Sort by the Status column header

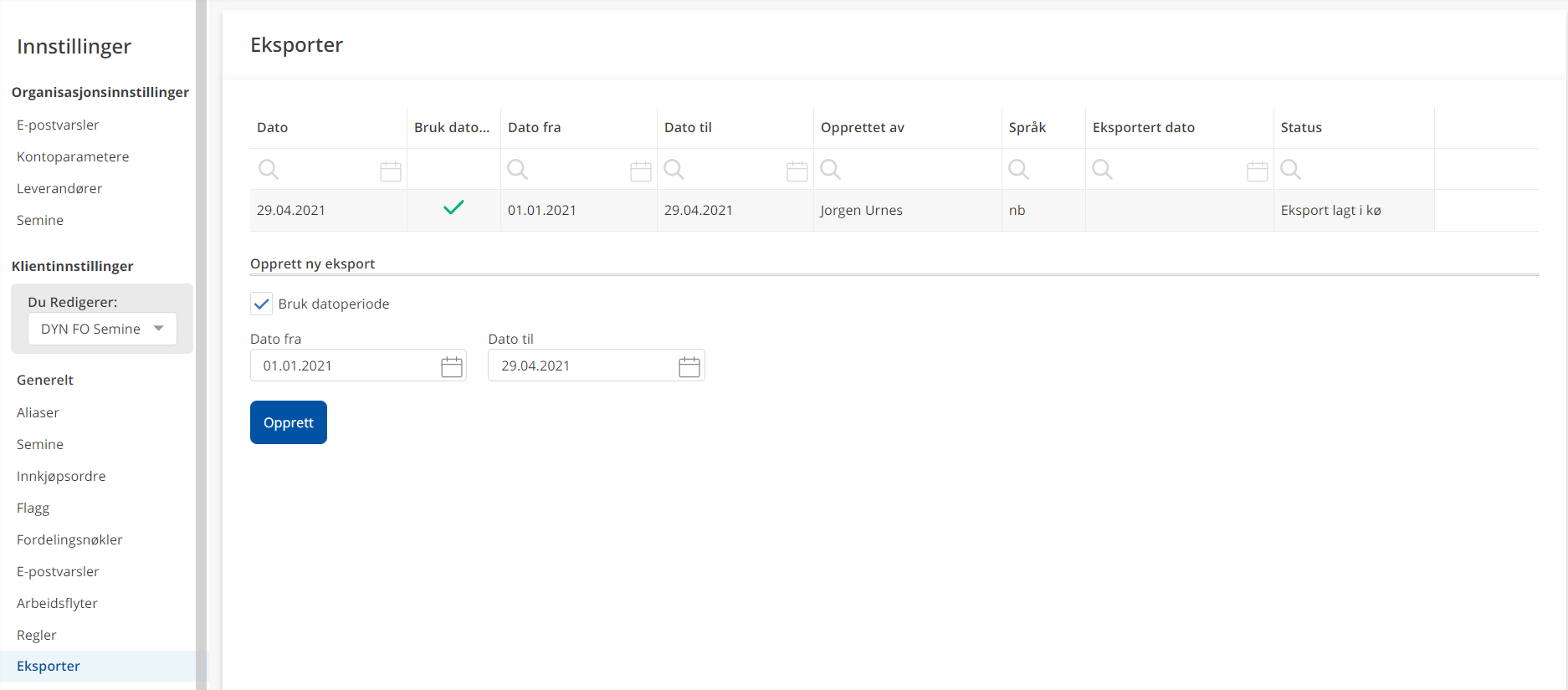click(x=1301, y=127)
